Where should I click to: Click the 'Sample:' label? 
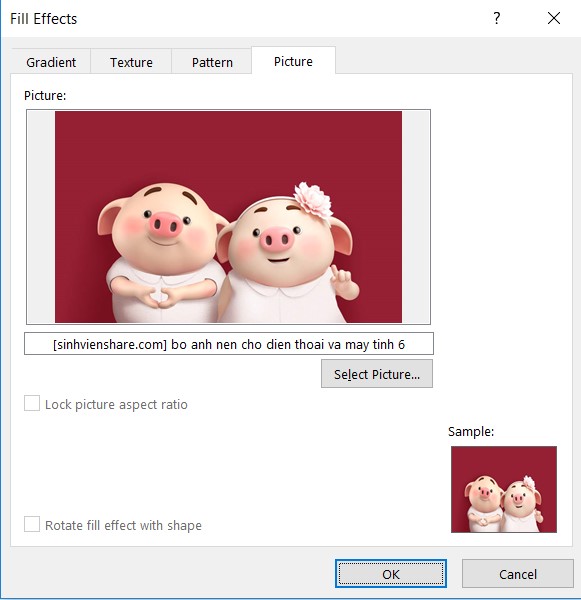coord(471,432)
